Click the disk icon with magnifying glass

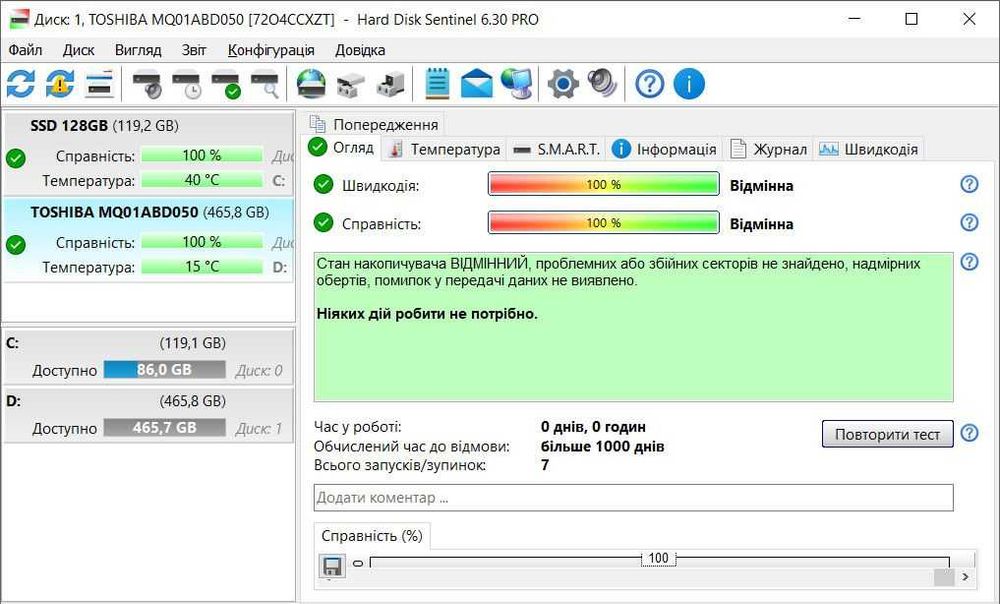(x=265, y=85)
